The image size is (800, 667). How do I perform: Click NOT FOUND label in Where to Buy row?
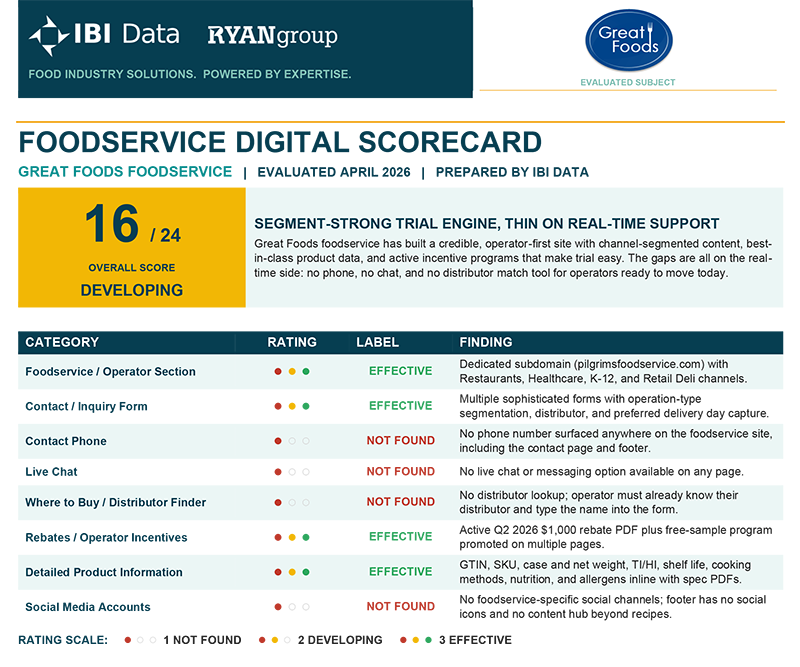click(401, 502)
